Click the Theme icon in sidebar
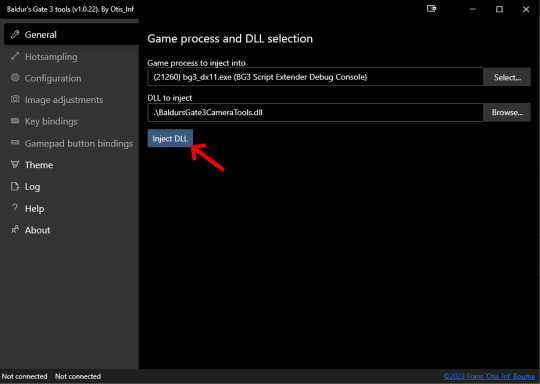 click(15, 164)
